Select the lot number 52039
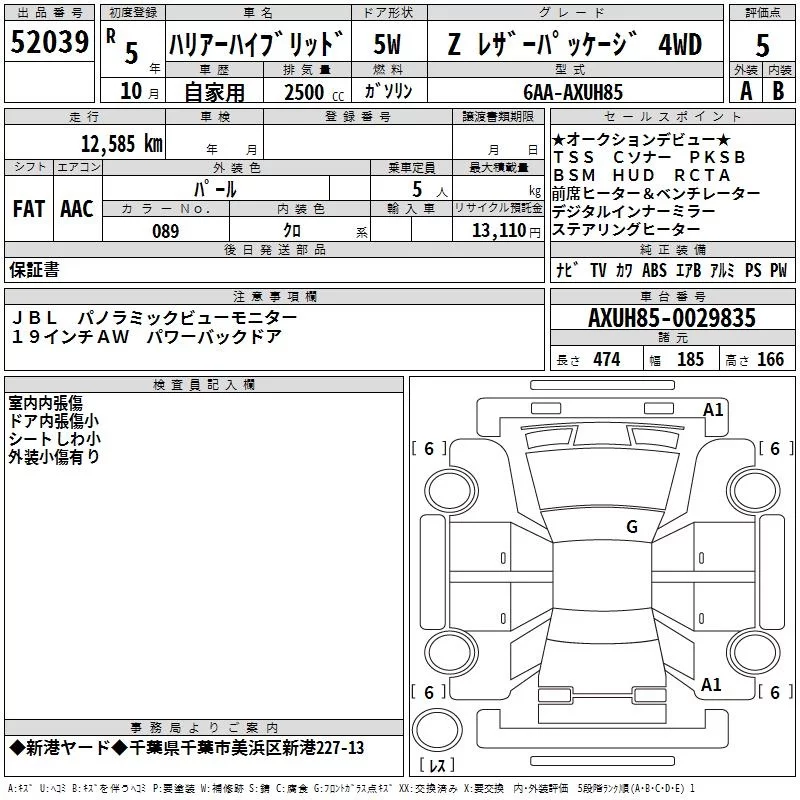The width and height of the screenshot is (800, 800). pyautogui.click(x=48, y=41)
